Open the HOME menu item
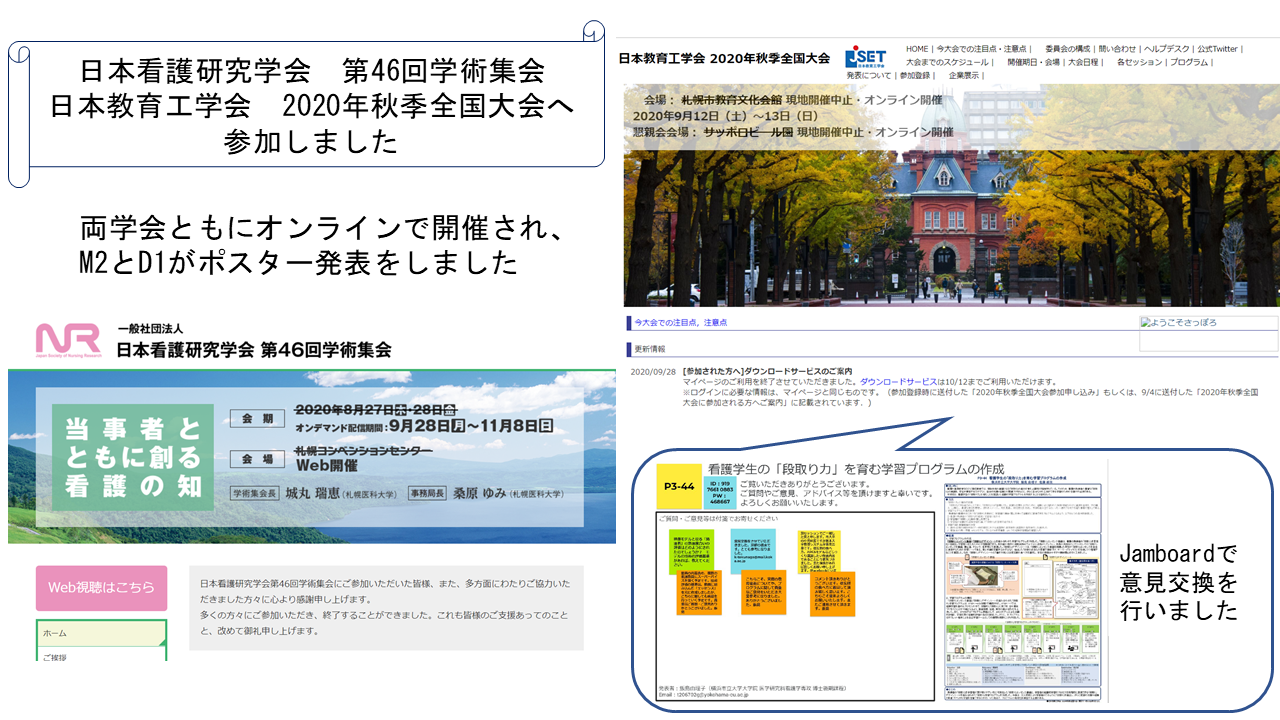 (x=917, y=49)
